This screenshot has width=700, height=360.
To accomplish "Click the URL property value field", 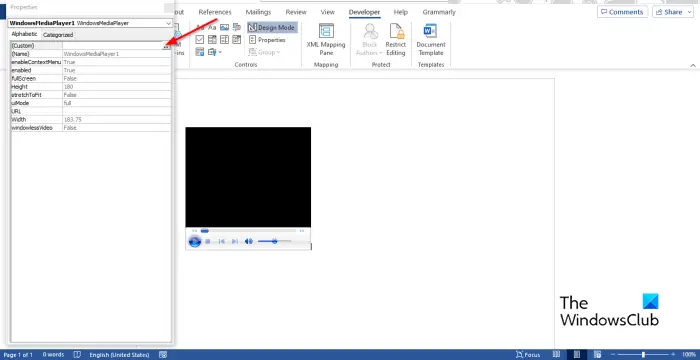I will click(117, 111).
